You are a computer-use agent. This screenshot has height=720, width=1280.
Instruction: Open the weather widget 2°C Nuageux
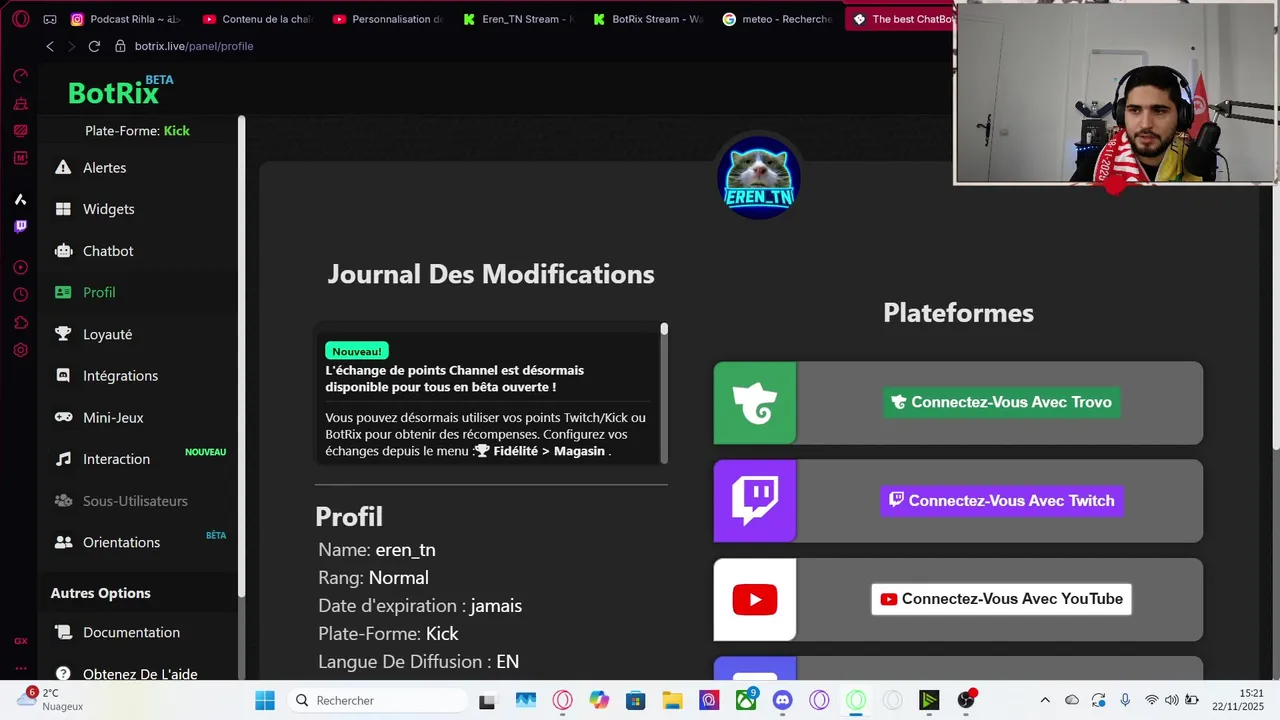[50, 700]
